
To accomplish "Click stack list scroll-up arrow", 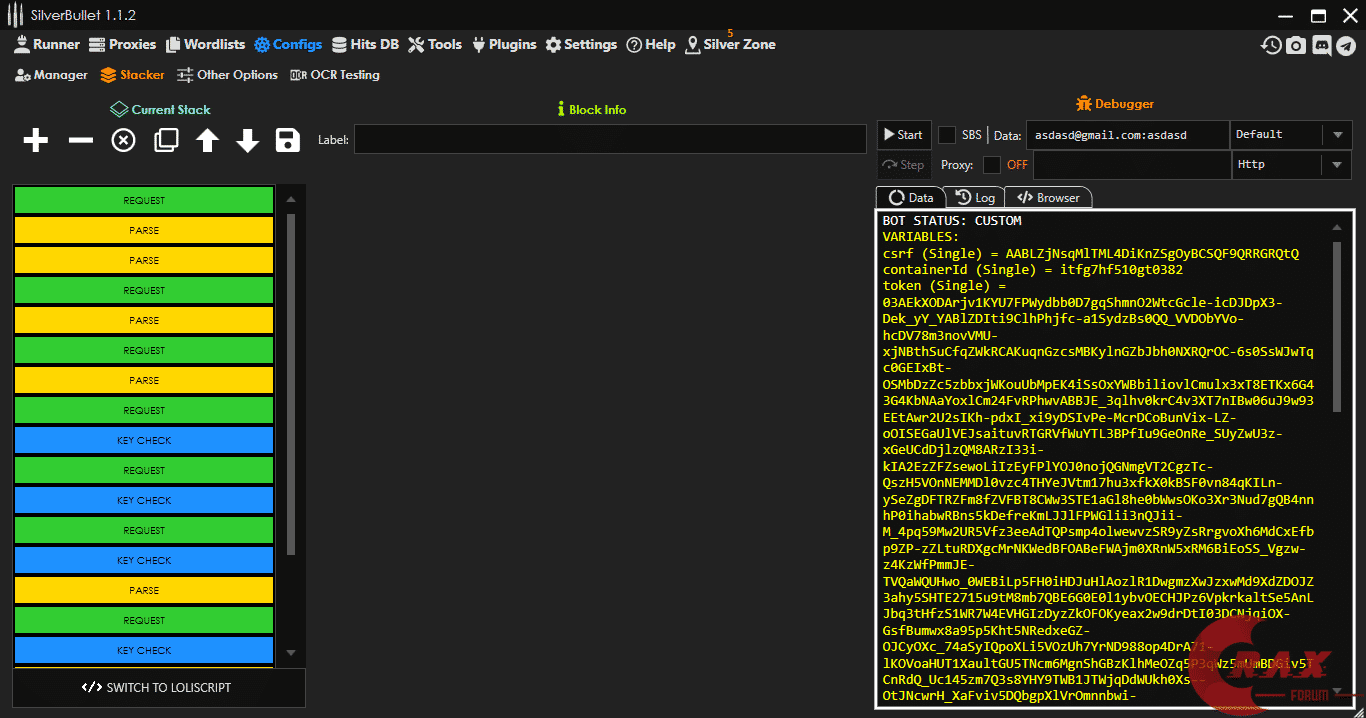I will pyautogui.click(x=291, y=199).
